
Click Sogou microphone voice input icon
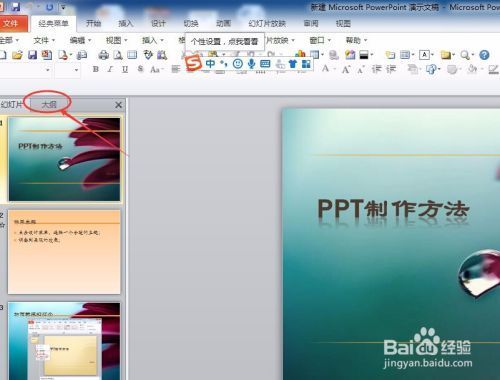[251, 63]
